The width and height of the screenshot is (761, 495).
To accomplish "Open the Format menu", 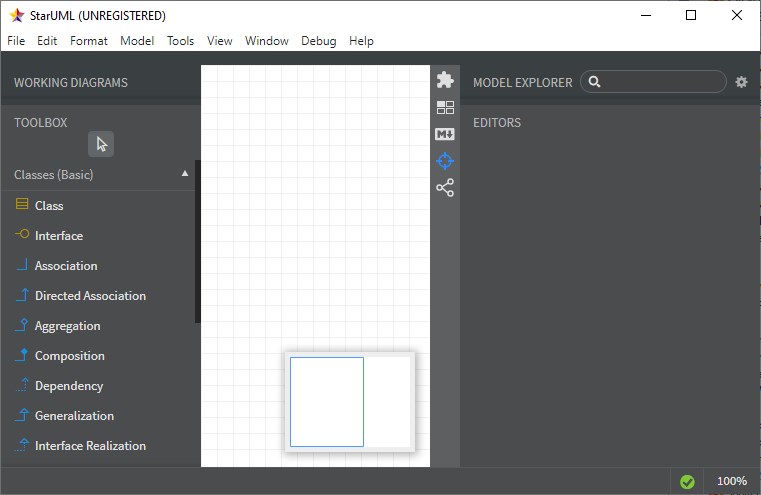I will point(89,41).
